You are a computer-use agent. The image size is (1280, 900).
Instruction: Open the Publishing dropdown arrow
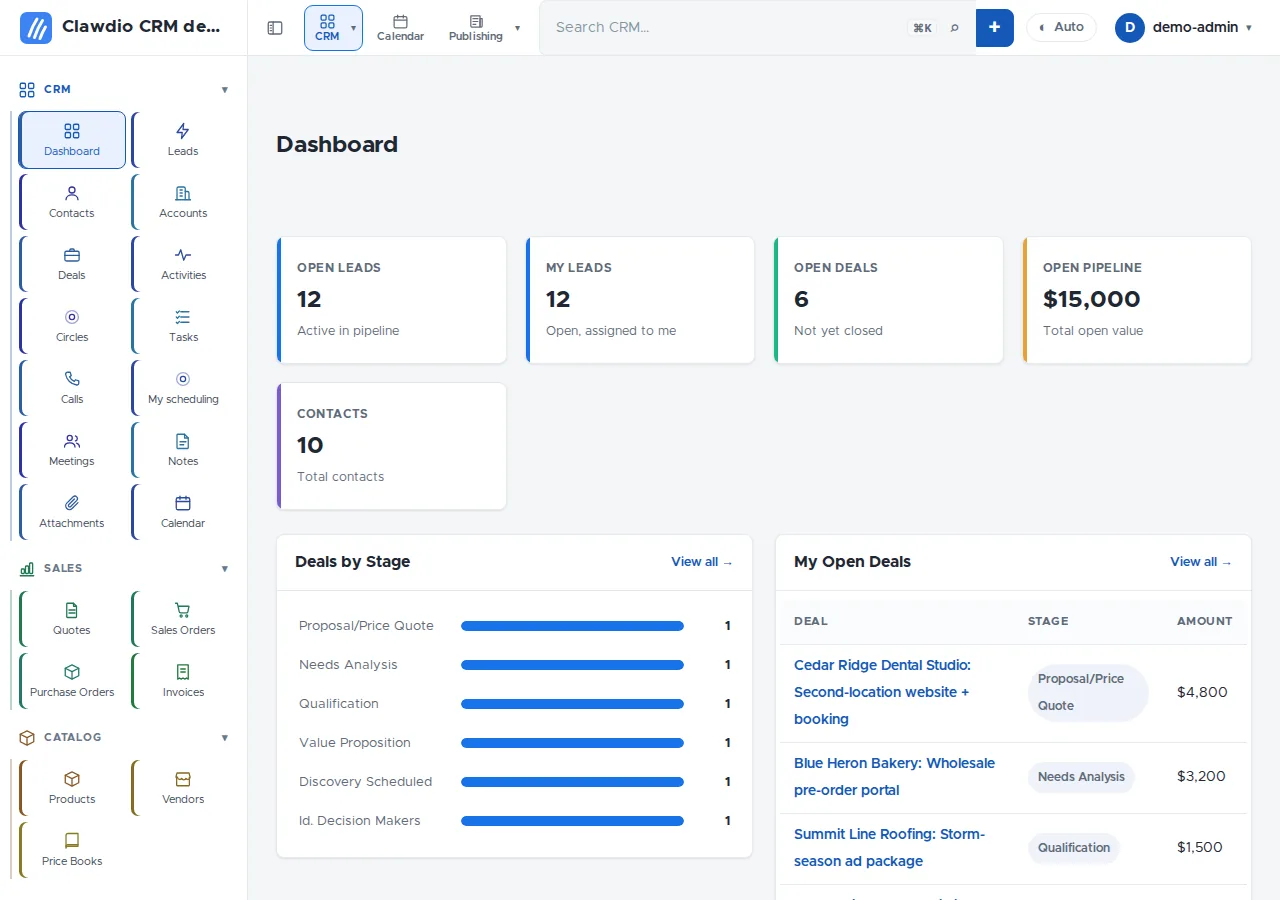[x=517, y=28]
